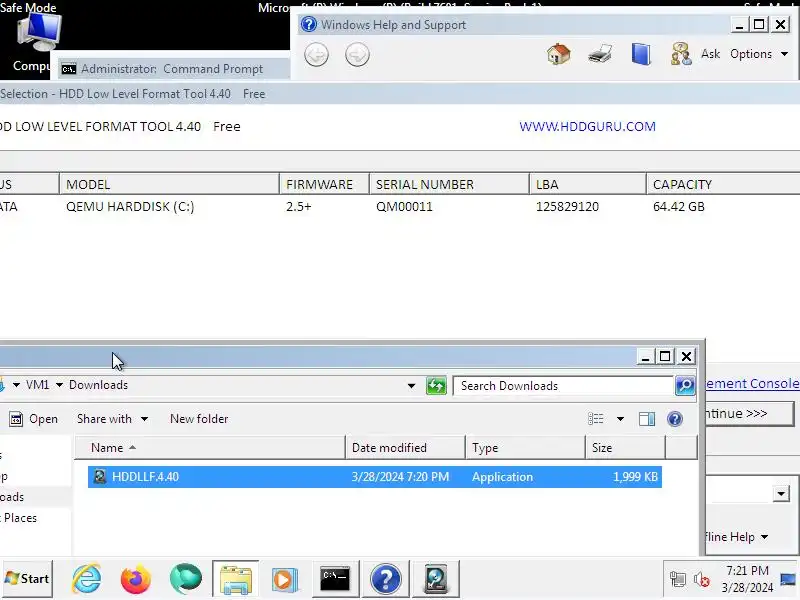
Task: Open the view options dropdown arrow
Action: click(x=620, y=419)
